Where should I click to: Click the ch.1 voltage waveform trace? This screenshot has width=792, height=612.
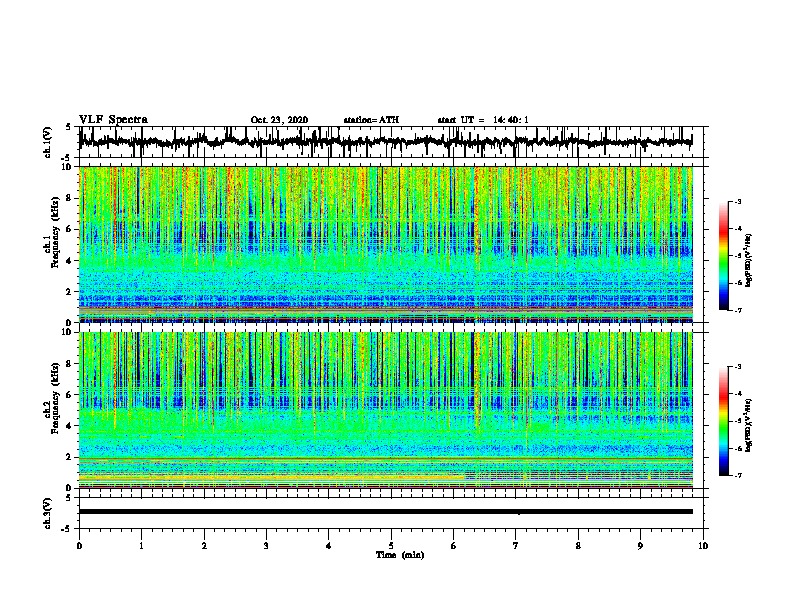click(386, 142)
